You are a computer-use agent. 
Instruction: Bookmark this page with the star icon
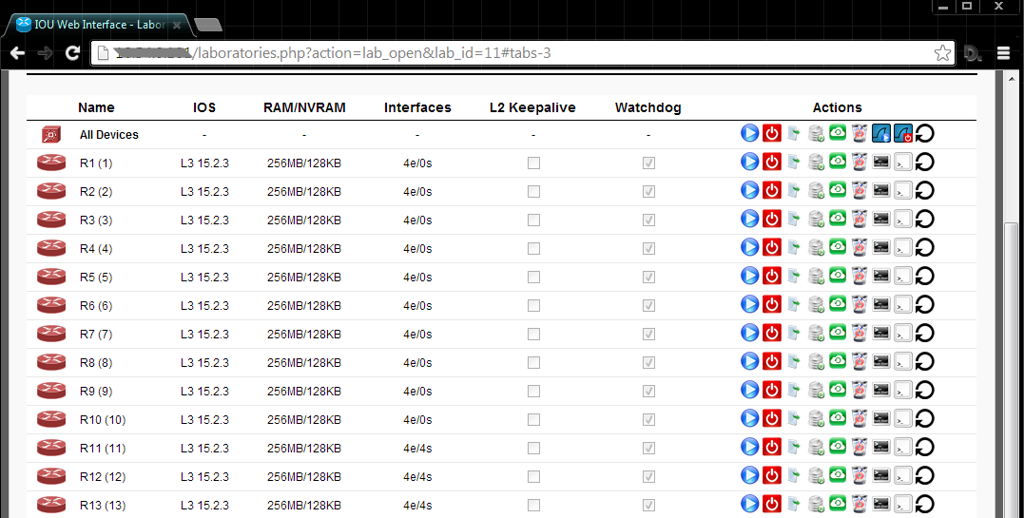coord(942,53)
